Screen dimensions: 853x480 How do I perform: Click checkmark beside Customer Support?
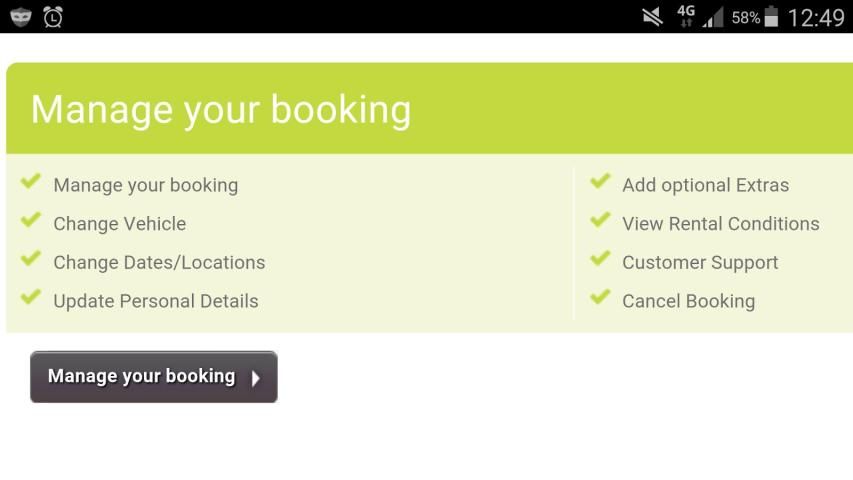click(600, 260)
